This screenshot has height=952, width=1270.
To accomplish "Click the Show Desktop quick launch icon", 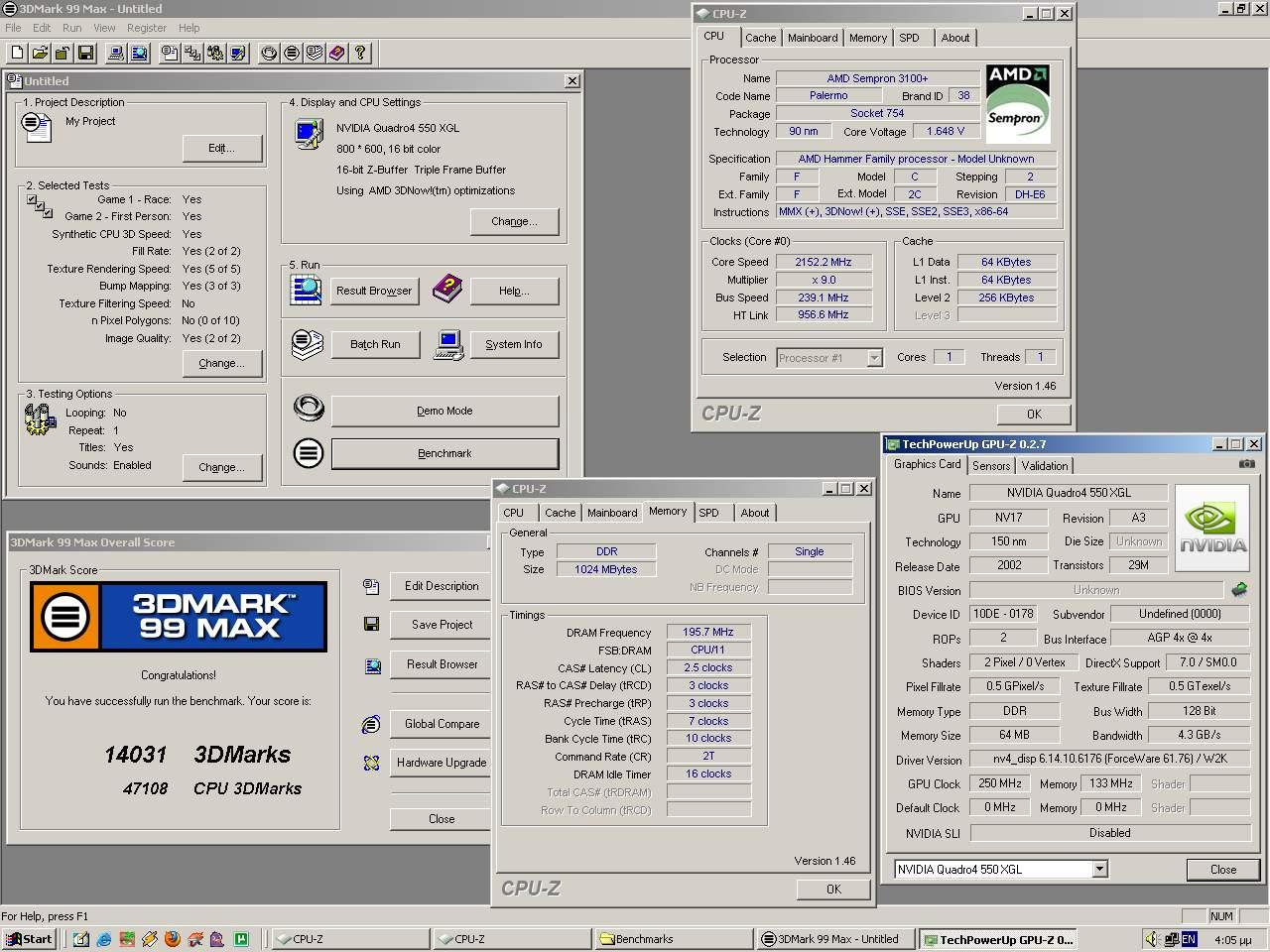I will (81, 939).
